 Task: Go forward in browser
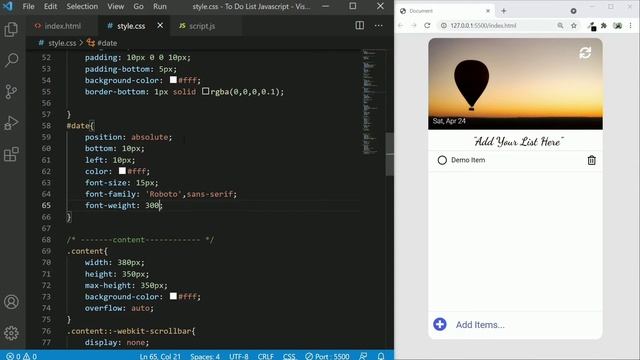pyautogui.click(x=413, y=25)
